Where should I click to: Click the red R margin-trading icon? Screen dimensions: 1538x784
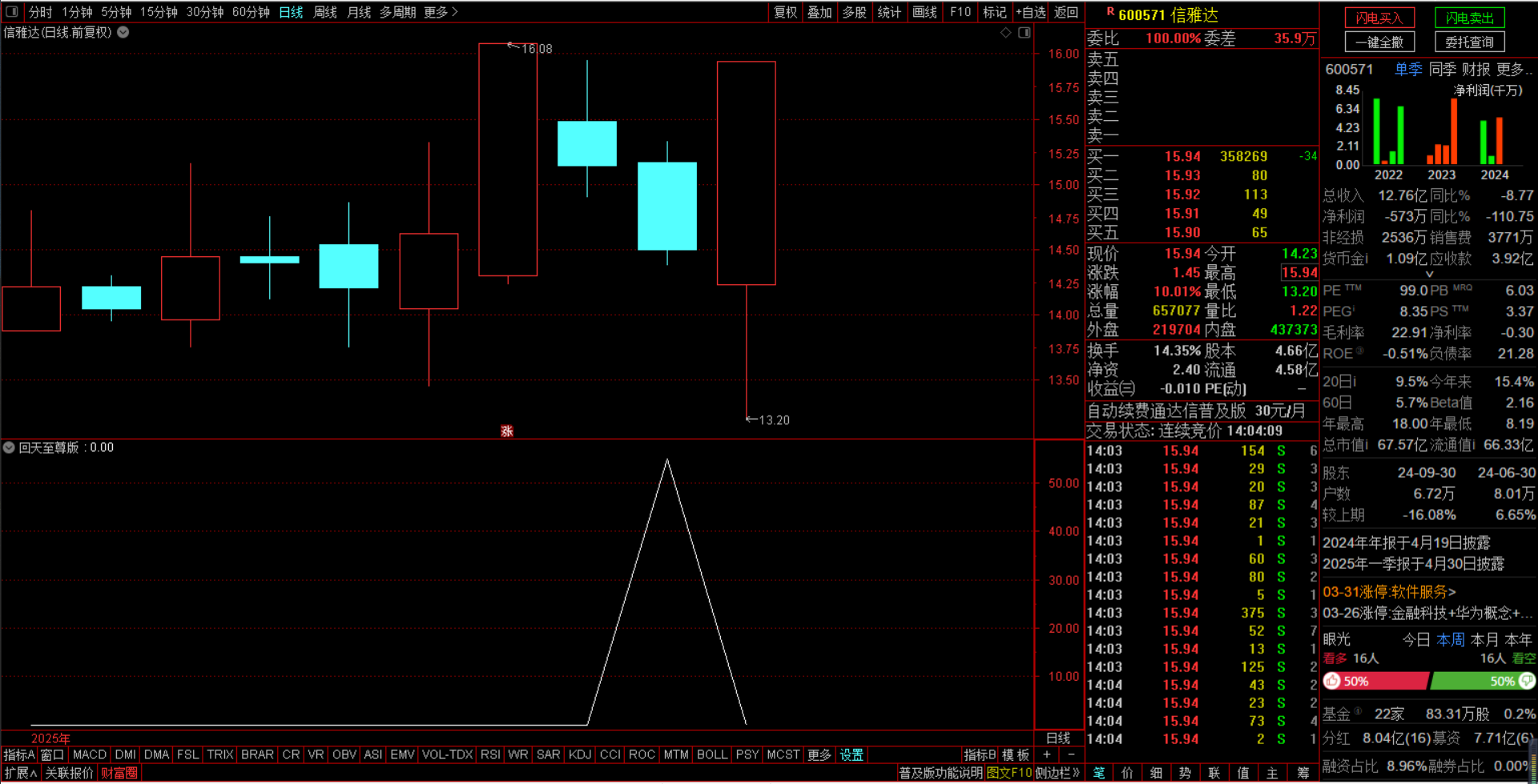1110,12
